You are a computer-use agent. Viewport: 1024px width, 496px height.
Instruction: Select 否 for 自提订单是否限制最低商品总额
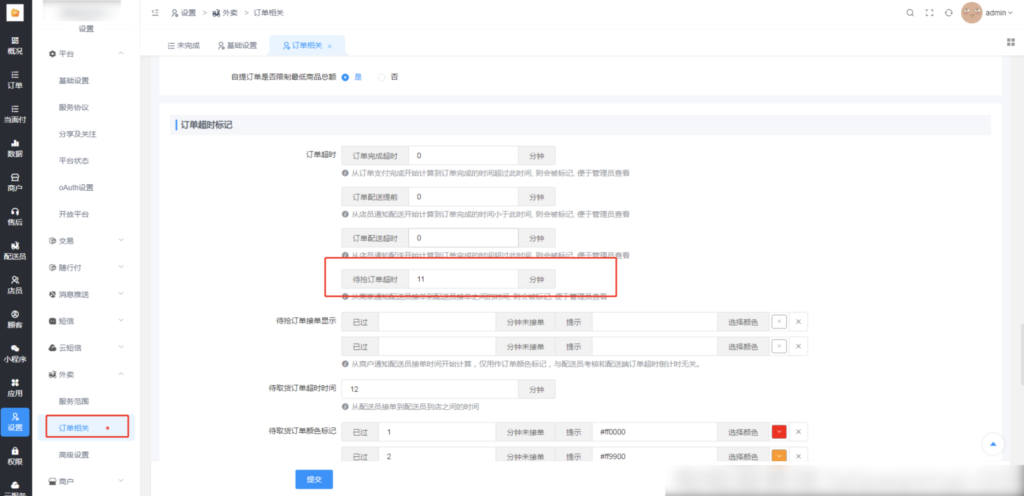382,76
